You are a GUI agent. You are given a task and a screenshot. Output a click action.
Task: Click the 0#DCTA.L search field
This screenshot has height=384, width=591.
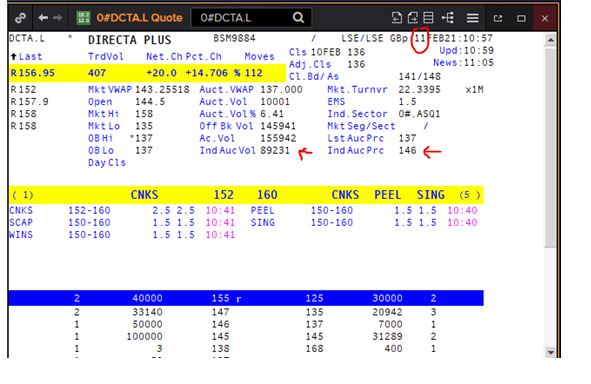click(x=251, y=18)
